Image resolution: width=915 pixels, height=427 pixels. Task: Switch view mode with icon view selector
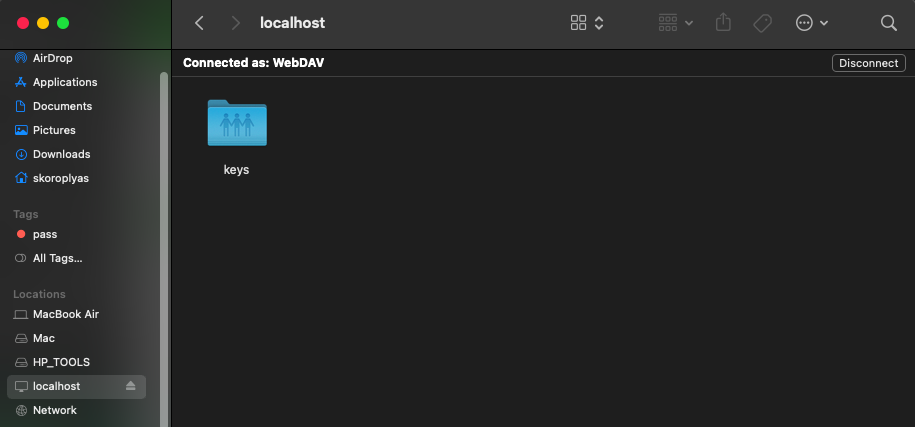point(587,23)
